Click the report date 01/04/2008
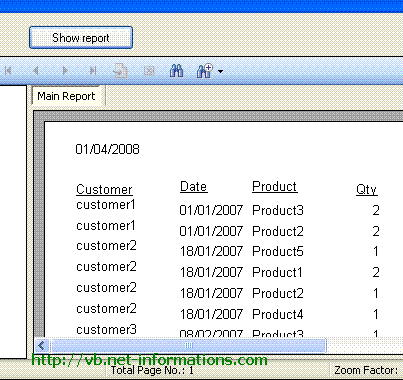Screen dimensions: 403x380 pos(107,149)
